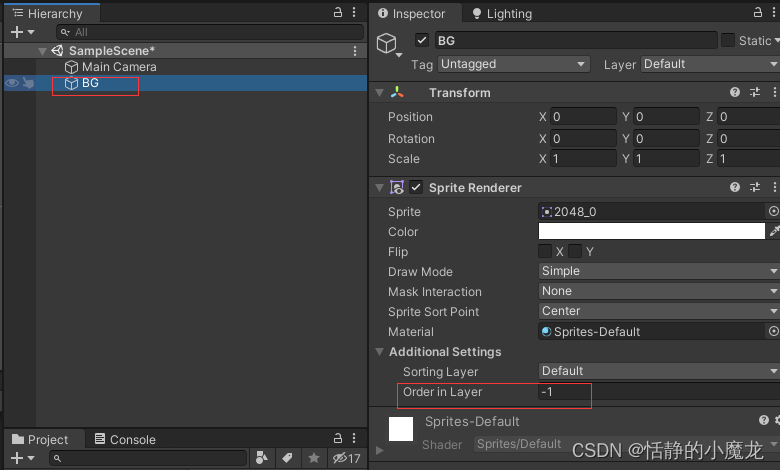
Task: Toggle scene picking hand icon for BG
Action: pos(28,83)
